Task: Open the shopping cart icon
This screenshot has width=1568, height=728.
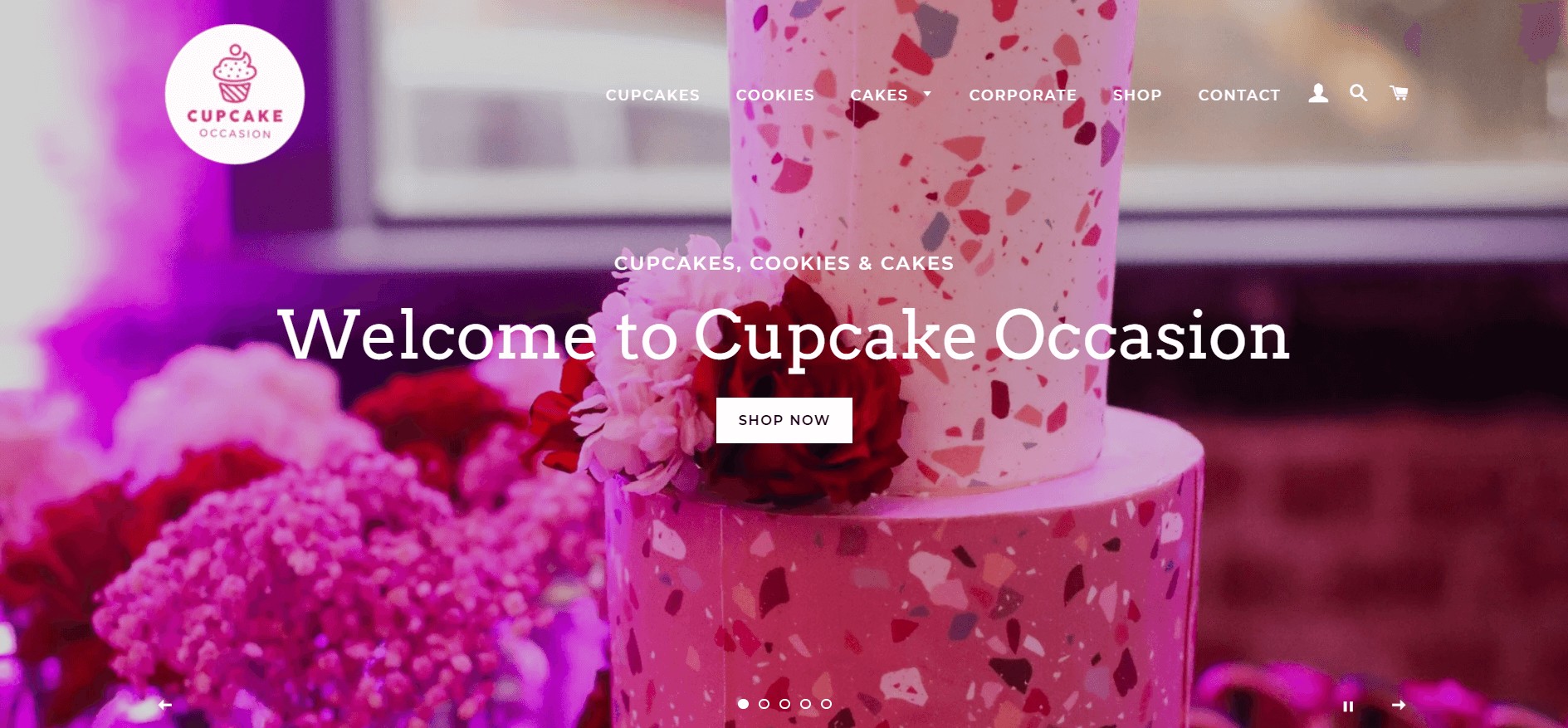Action: click(1399, 93)
